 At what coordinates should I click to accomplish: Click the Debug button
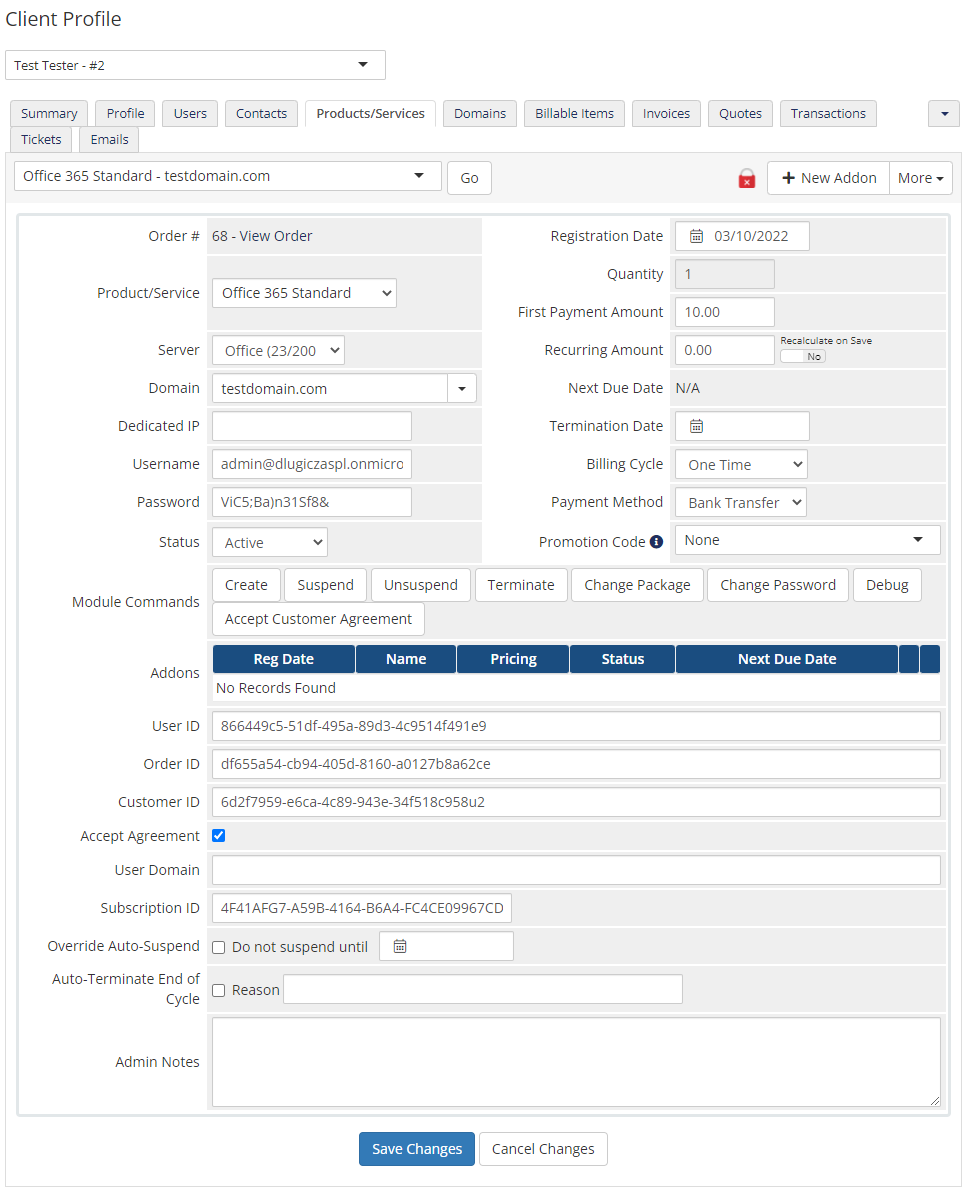point(887,585)
